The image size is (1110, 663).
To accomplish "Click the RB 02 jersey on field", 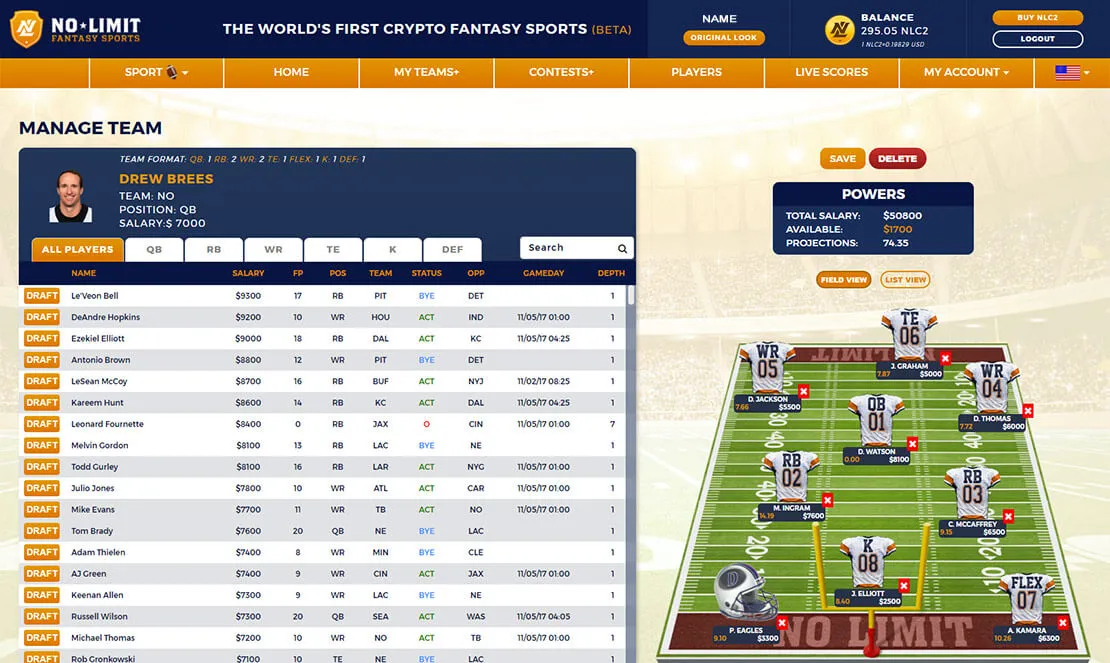I will (x=791, y=475).
